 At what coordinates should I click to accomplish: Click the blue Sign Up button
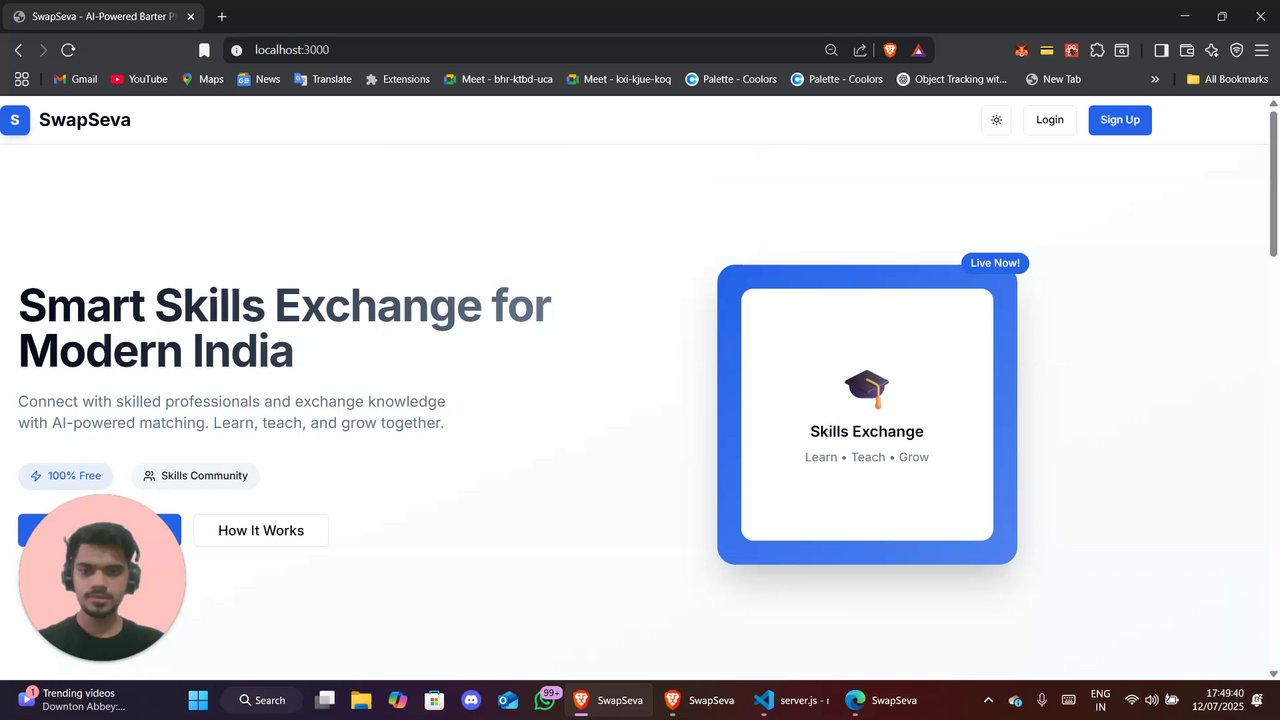point(1120,120)
